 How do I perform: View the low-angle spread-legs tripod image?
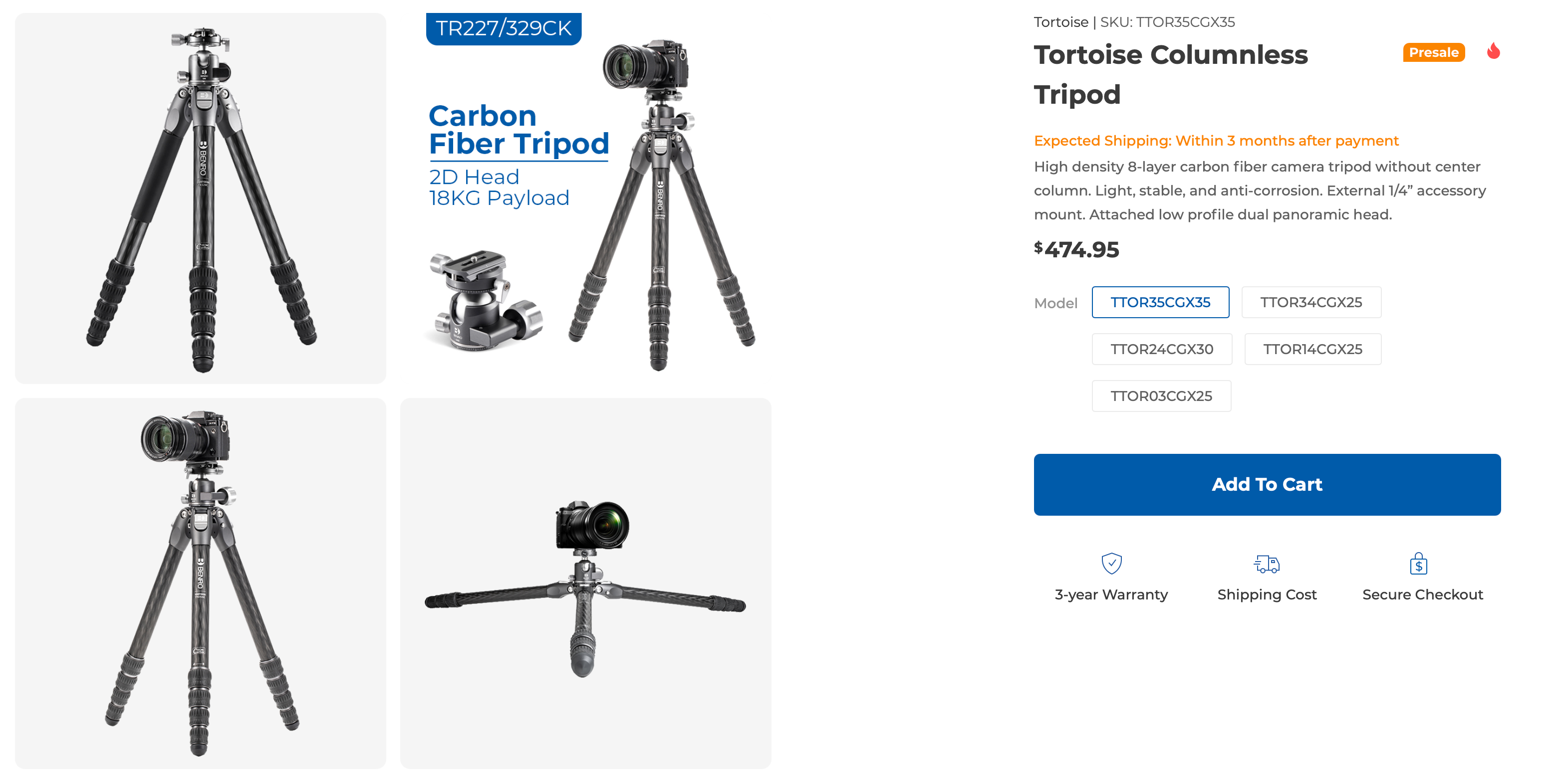point(585,583)
